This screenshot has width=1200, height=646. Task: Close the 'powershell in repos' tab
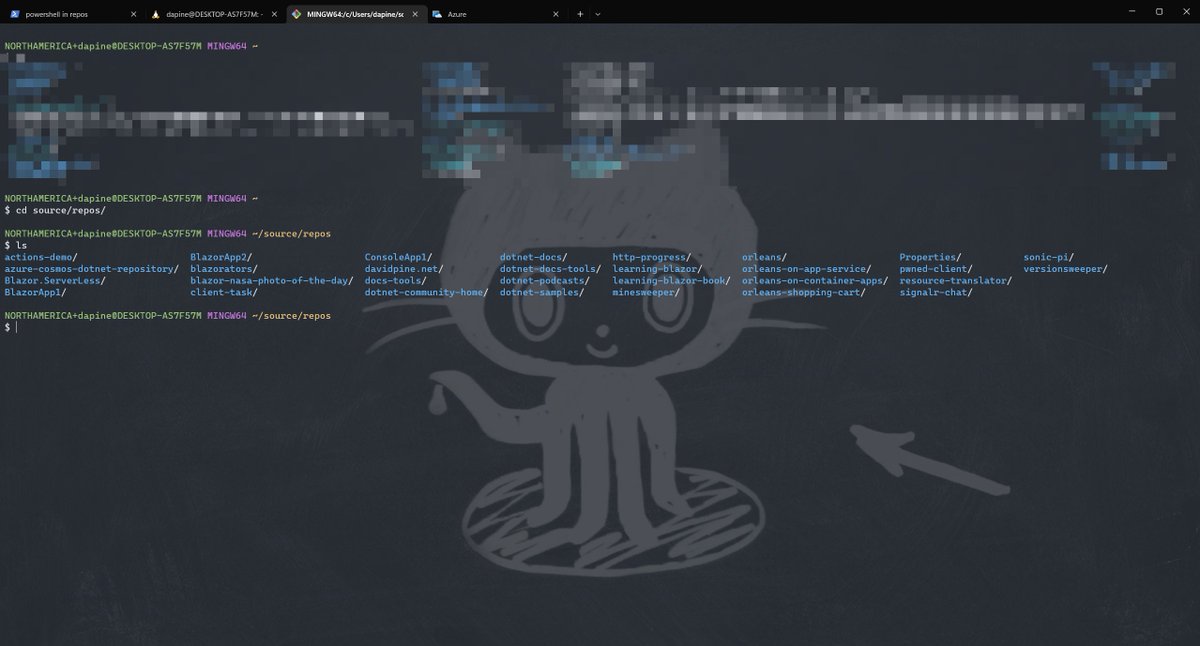[x=133, y=15]
